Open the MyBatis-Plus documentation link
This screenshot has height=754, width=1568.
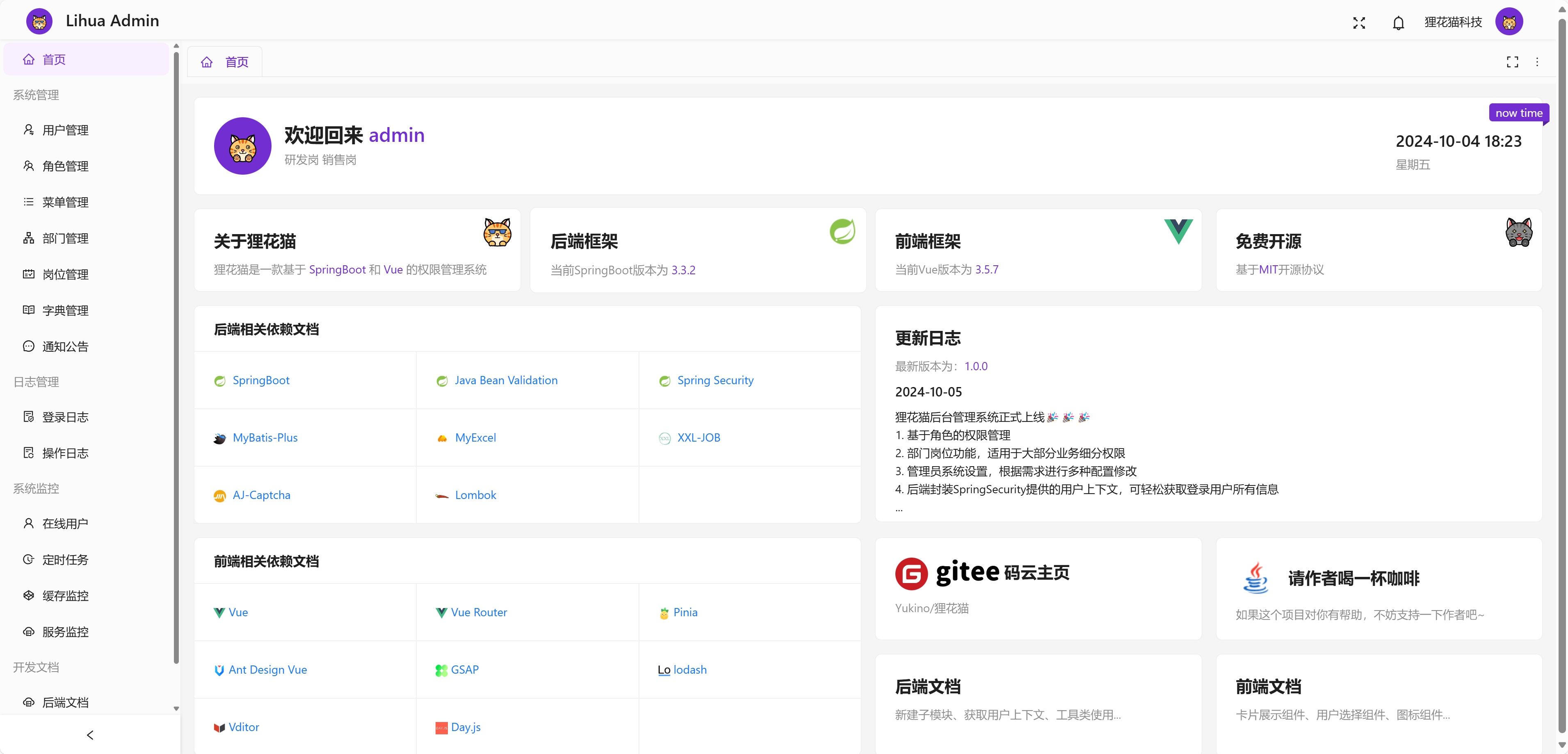tap(265, 437)
